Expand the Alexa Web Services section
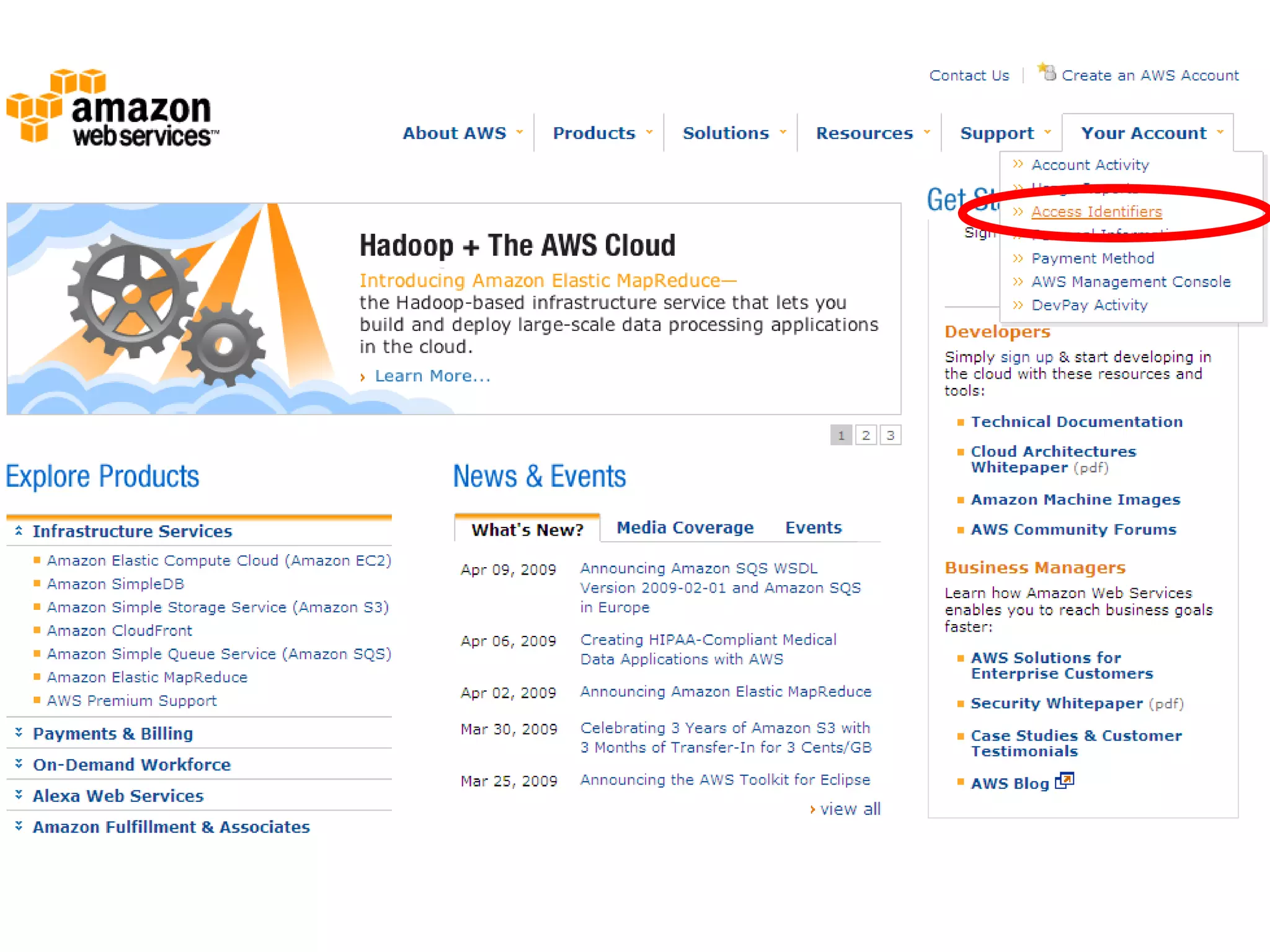Viewport: 1270px width, 952px height. point(118,795)
